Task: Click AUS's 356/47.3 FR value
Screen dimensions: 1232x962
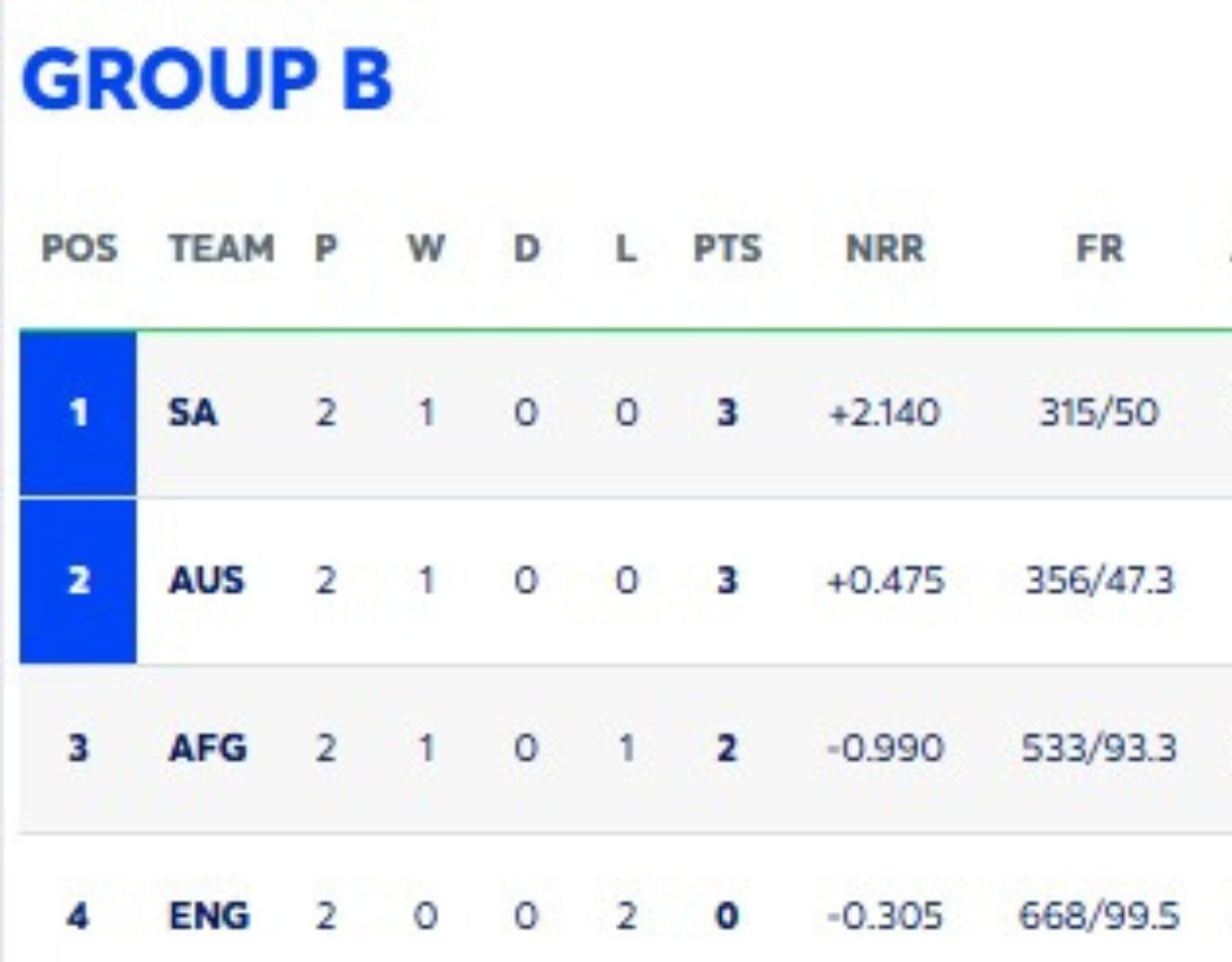Action: point(1099,581)
